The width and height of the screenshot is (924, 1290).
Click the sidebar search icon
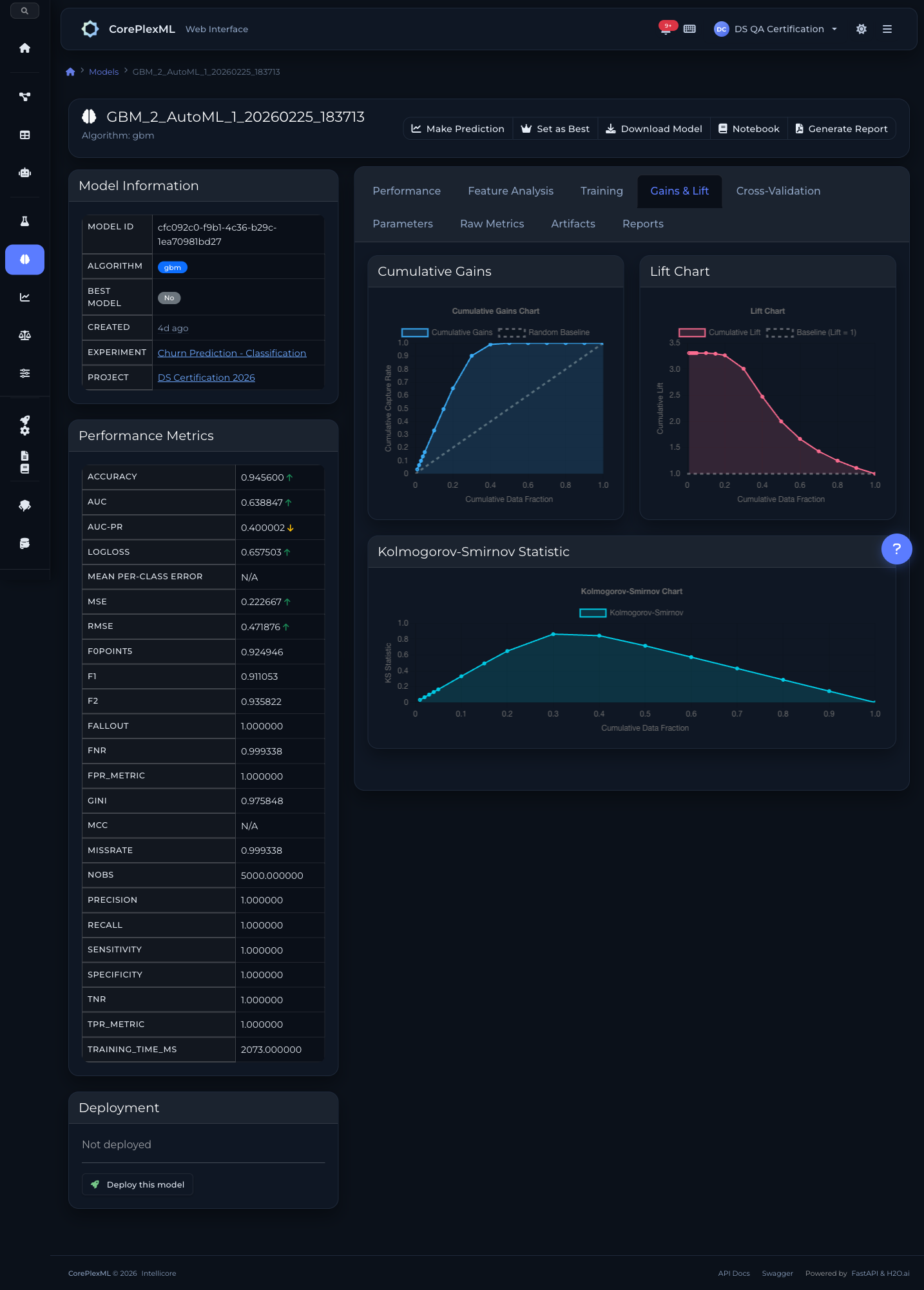pyautogui.click(x=24, y=11)
